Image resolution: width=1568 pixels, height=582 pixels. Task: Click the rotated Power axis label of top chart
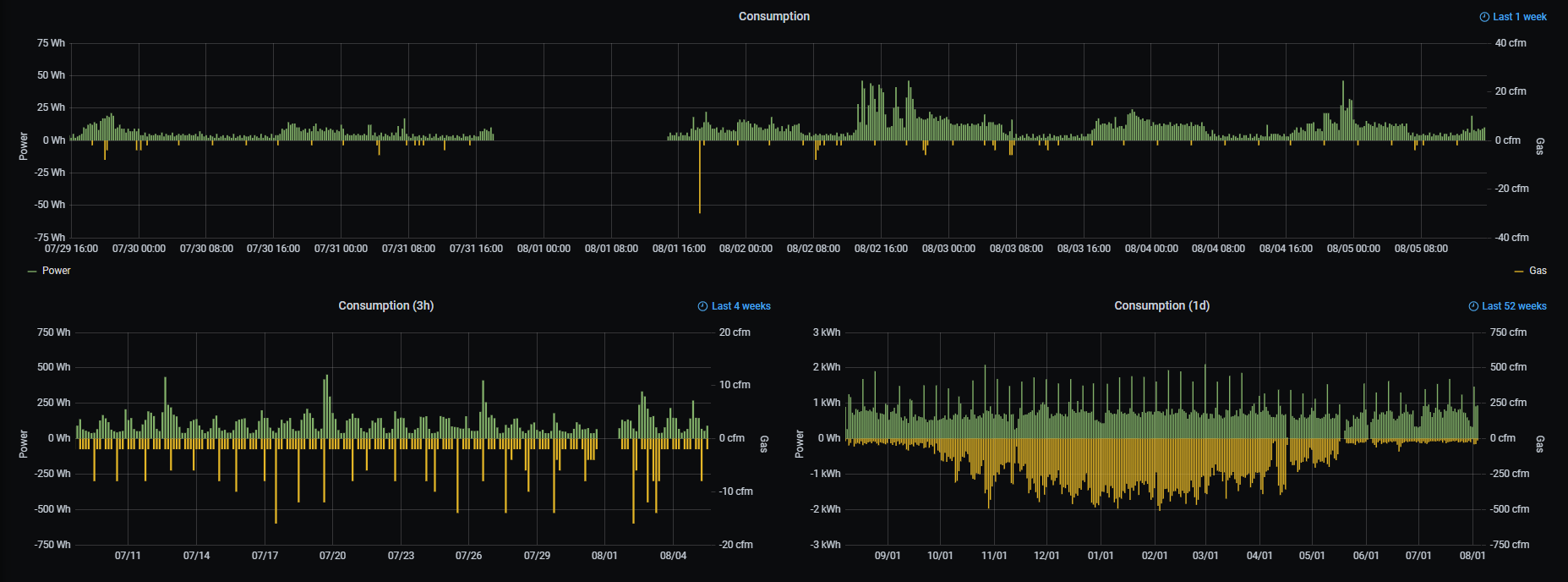(x=24, y=145)
